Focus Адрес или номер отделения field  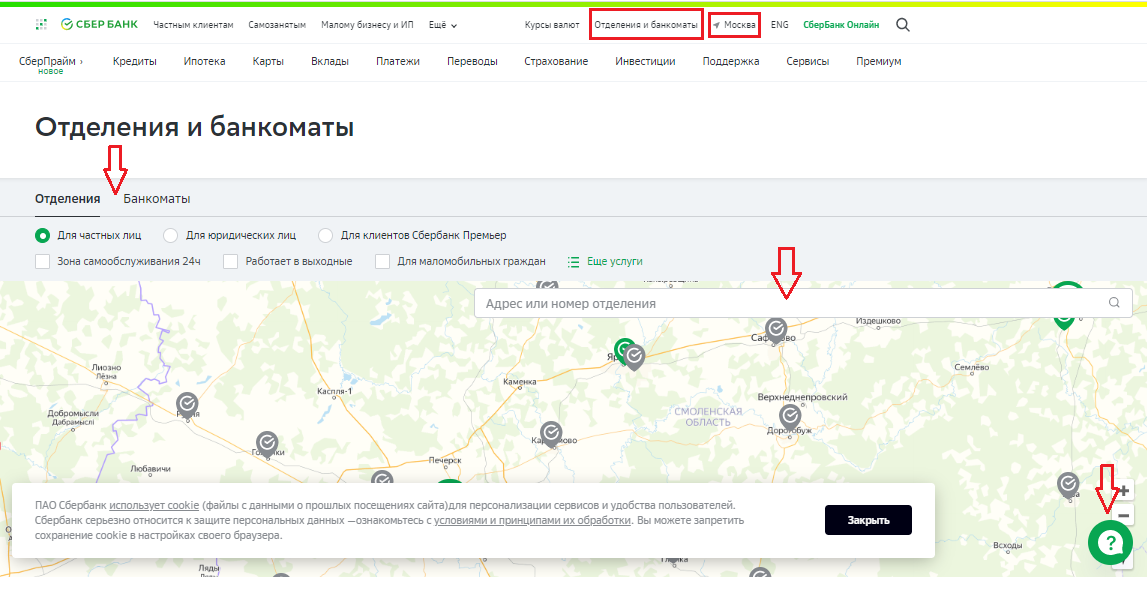pos(803,303)
